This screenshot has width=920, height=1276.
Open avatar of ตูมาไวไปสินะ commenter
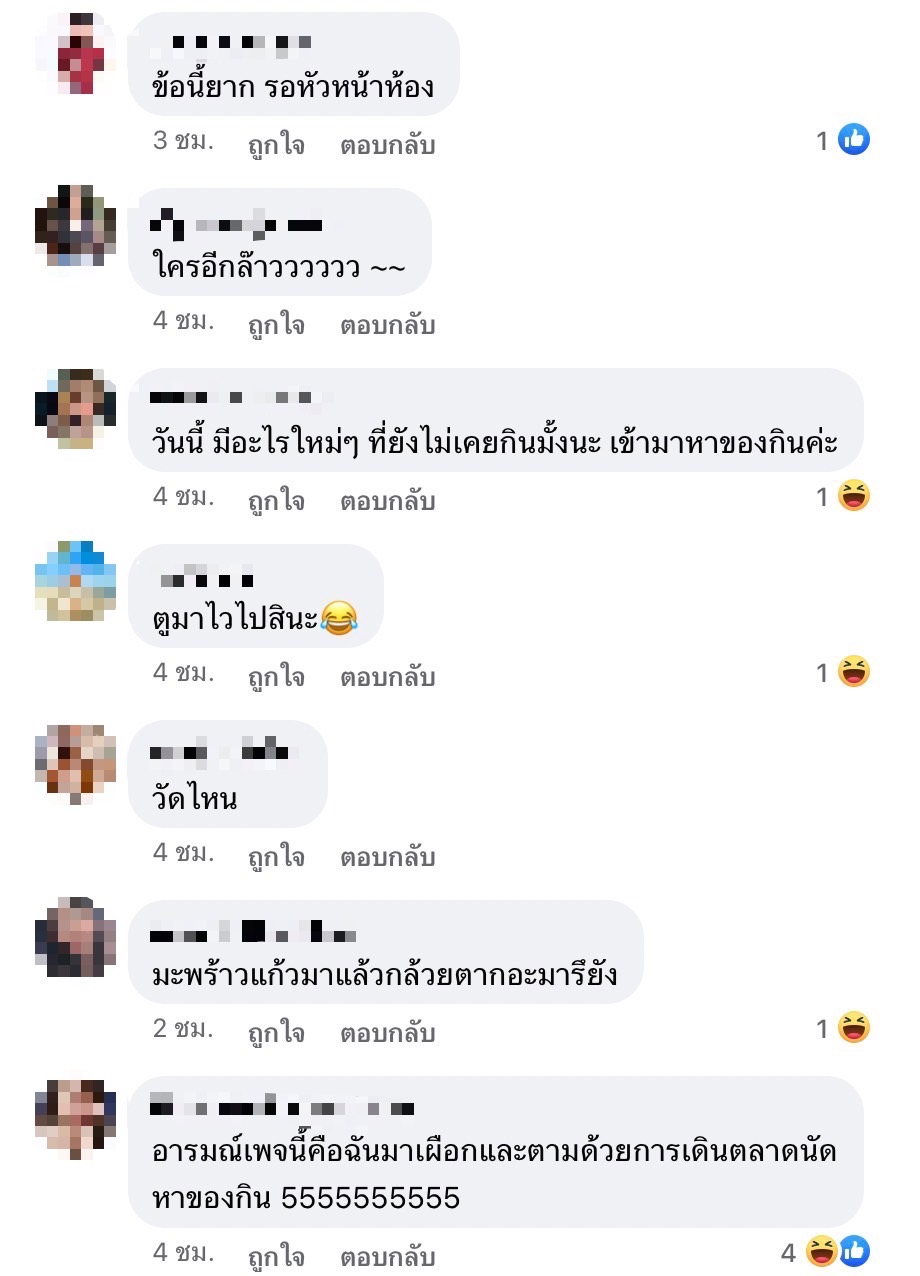coord(76,581)
